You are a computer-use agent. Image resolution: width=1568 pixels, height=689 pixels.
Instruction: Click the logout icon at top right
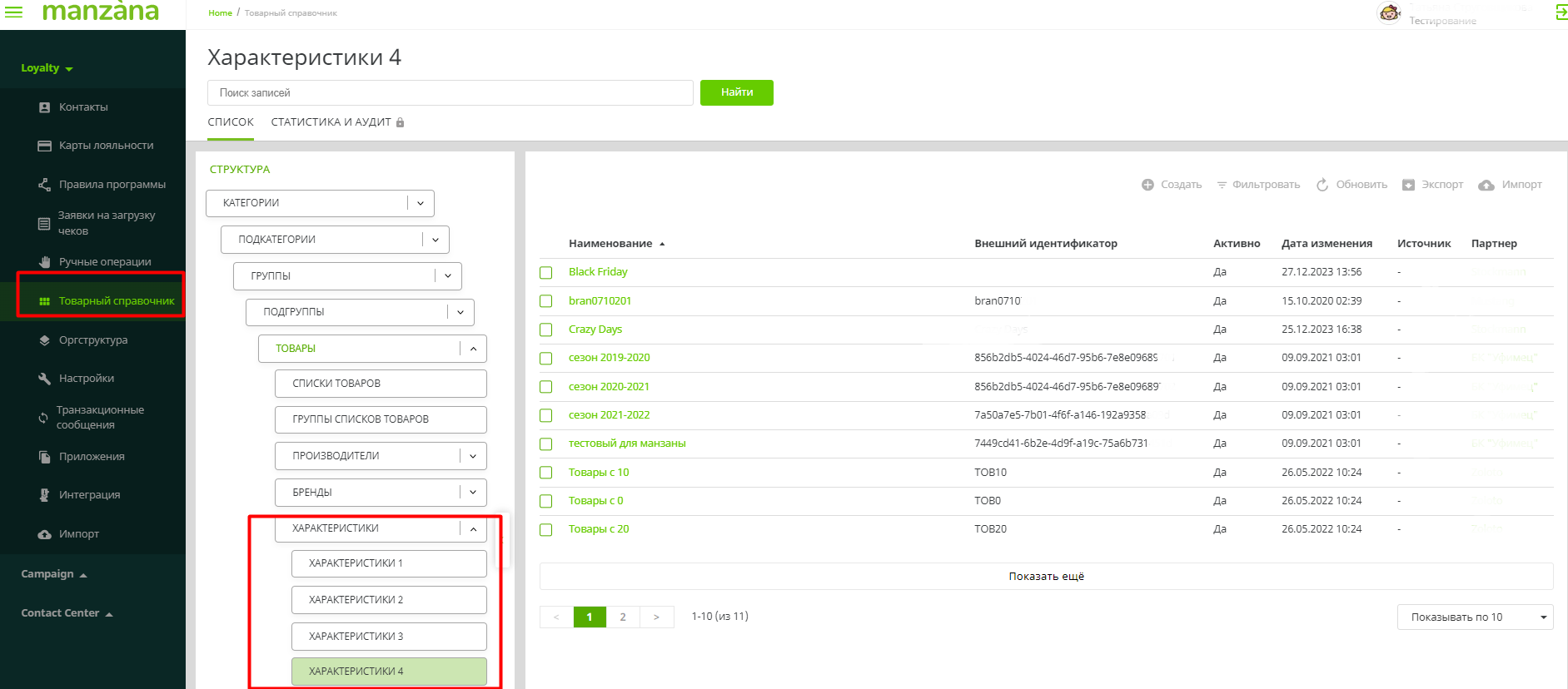1561,12
